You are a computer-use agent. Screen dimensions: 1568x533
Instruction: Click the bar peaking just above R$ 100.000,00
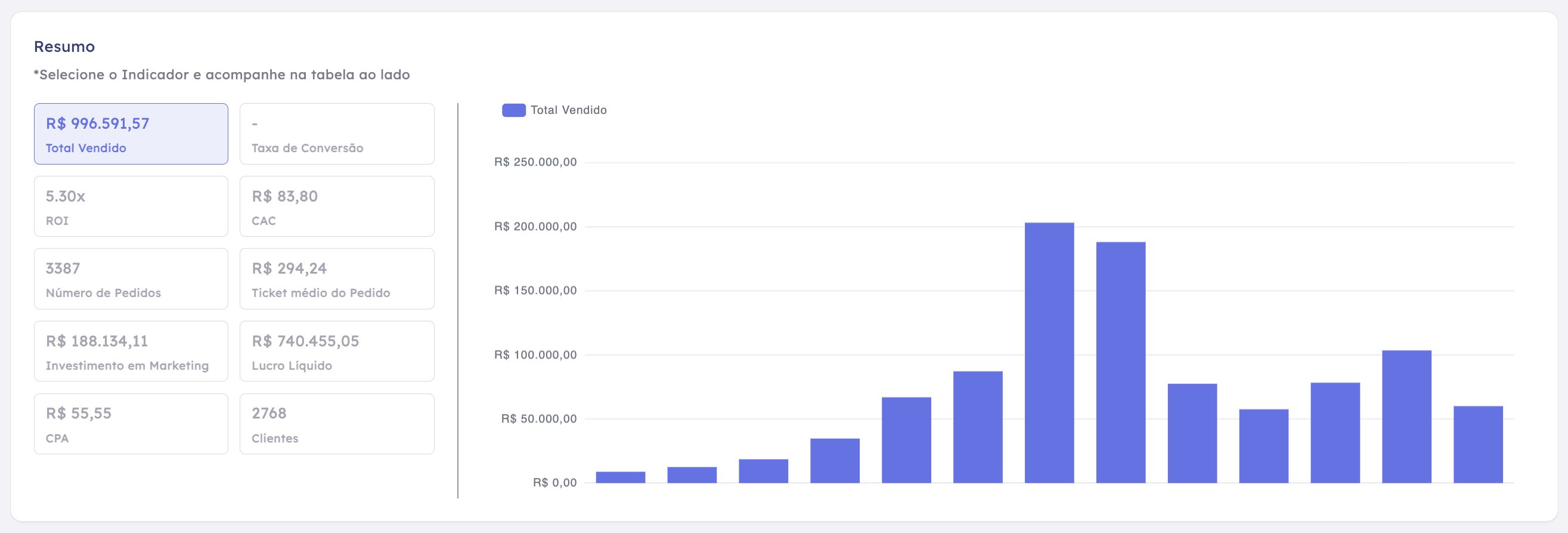(x=1406, y=417)
